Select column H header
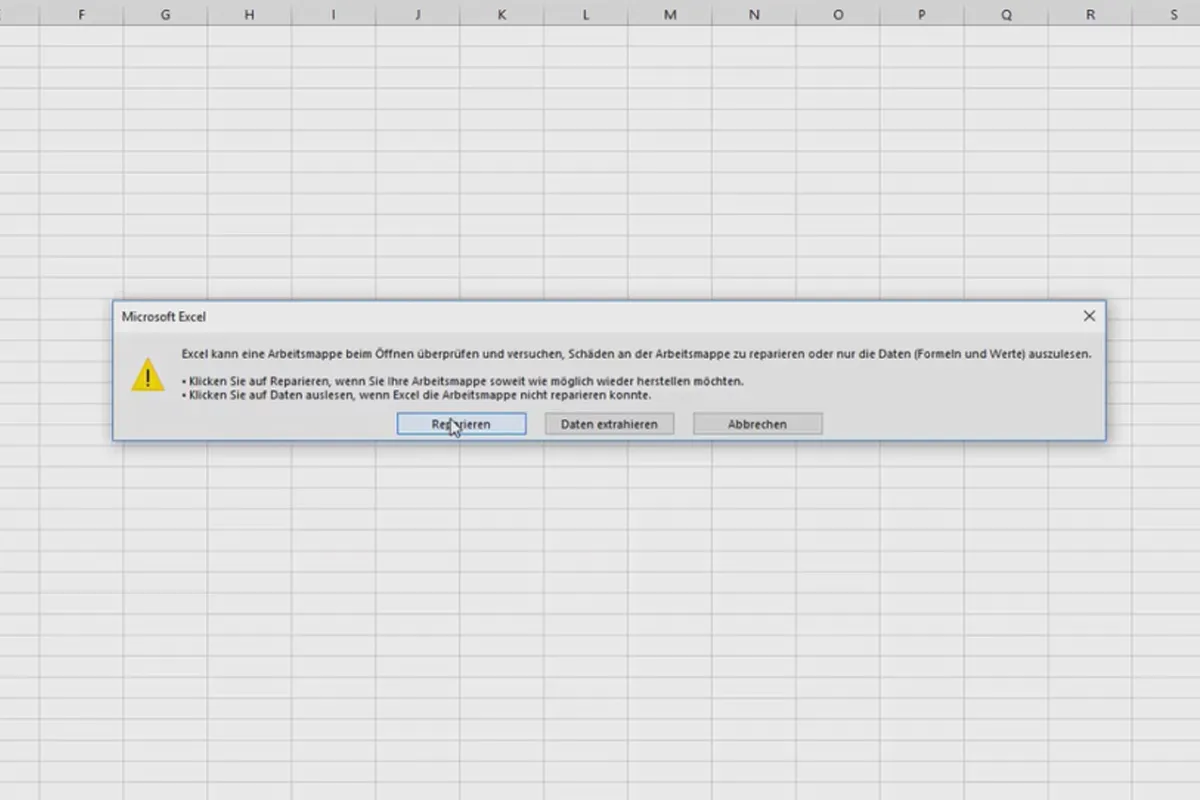This screenshot has height=800, width=1200. point(249,15)
